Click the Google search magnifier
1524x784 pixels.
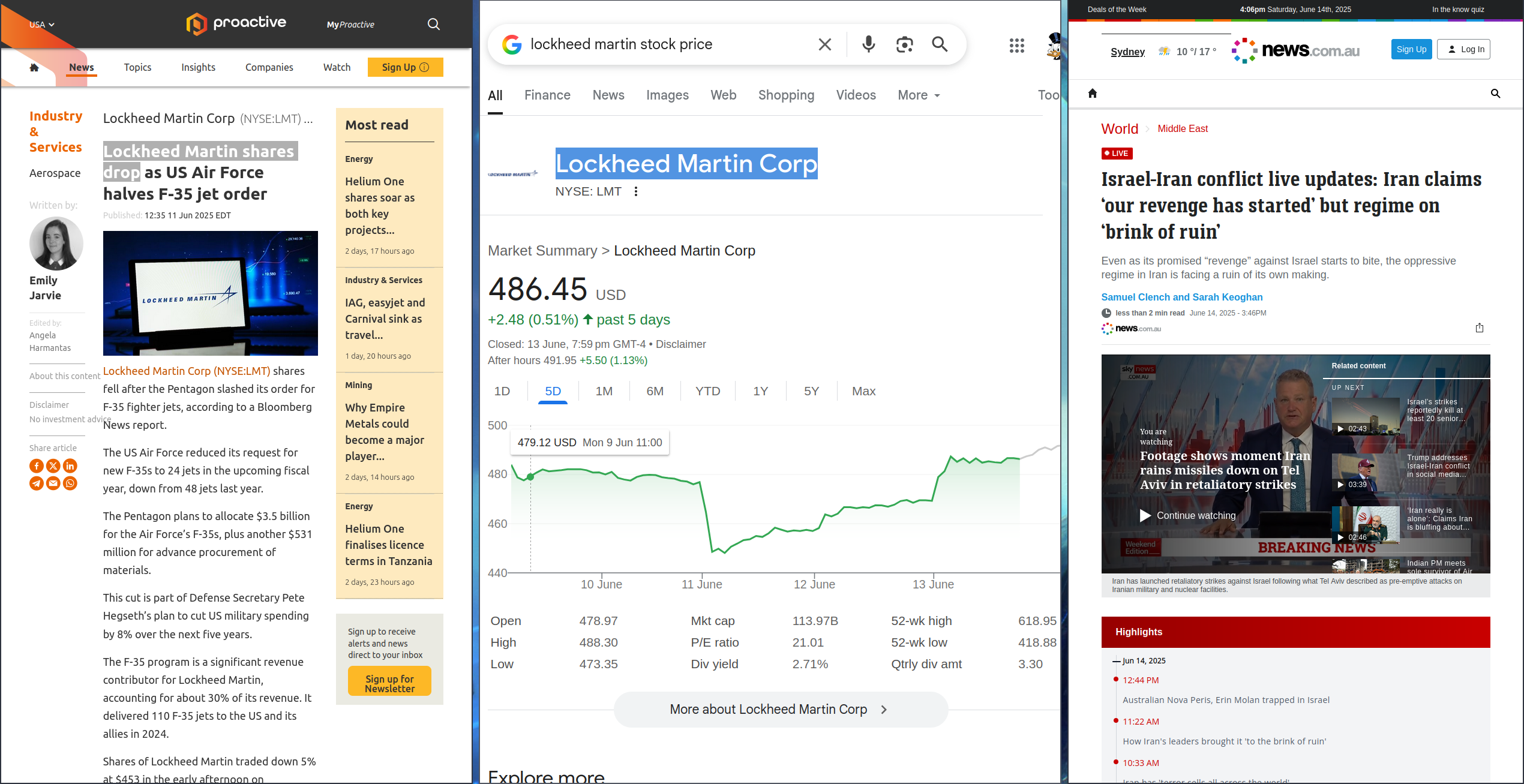coord(940,44)
